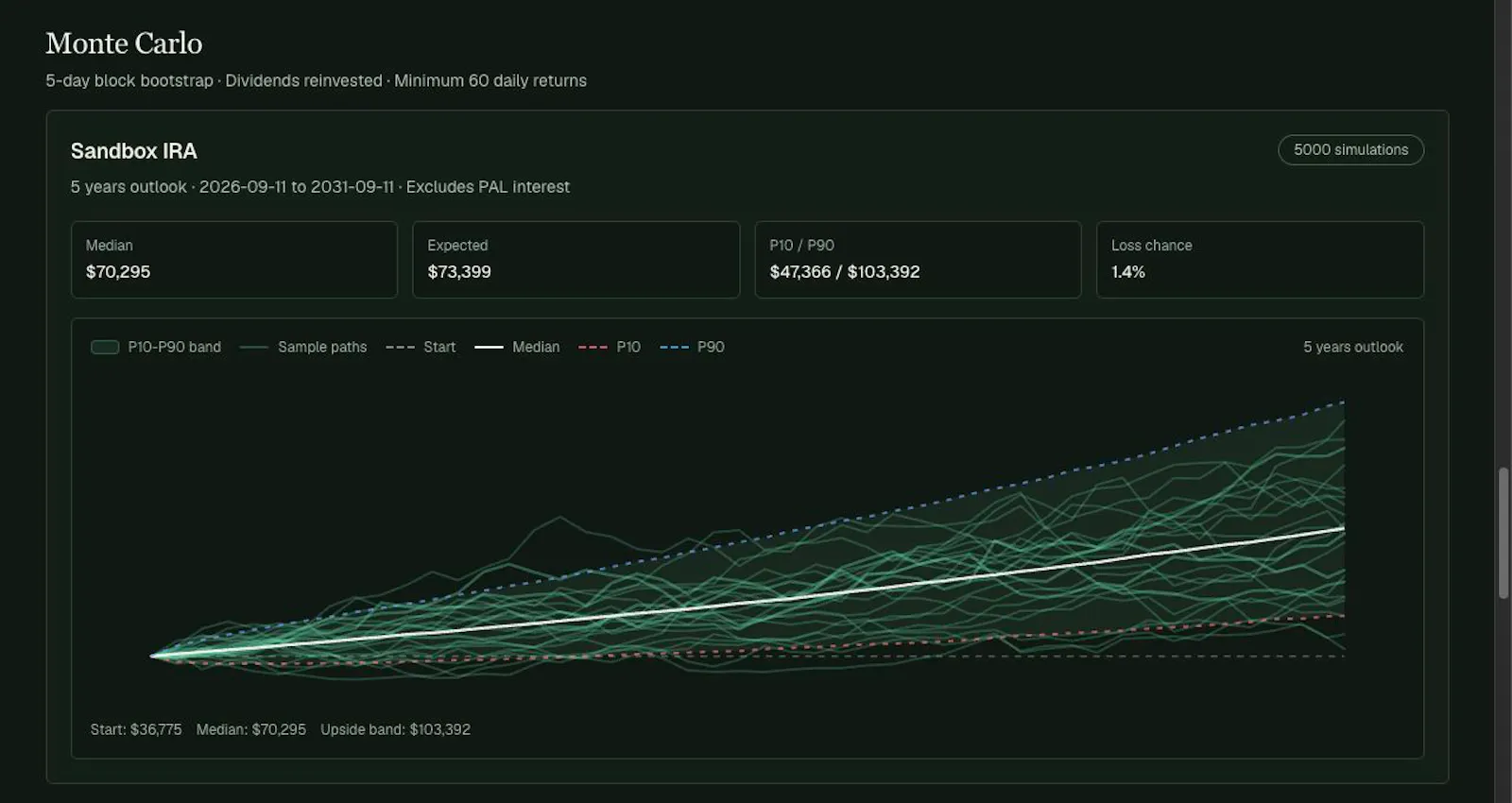Click the $47,366 / $103,392 value
Screen dimensions: 1512x803
pos(845,272)
